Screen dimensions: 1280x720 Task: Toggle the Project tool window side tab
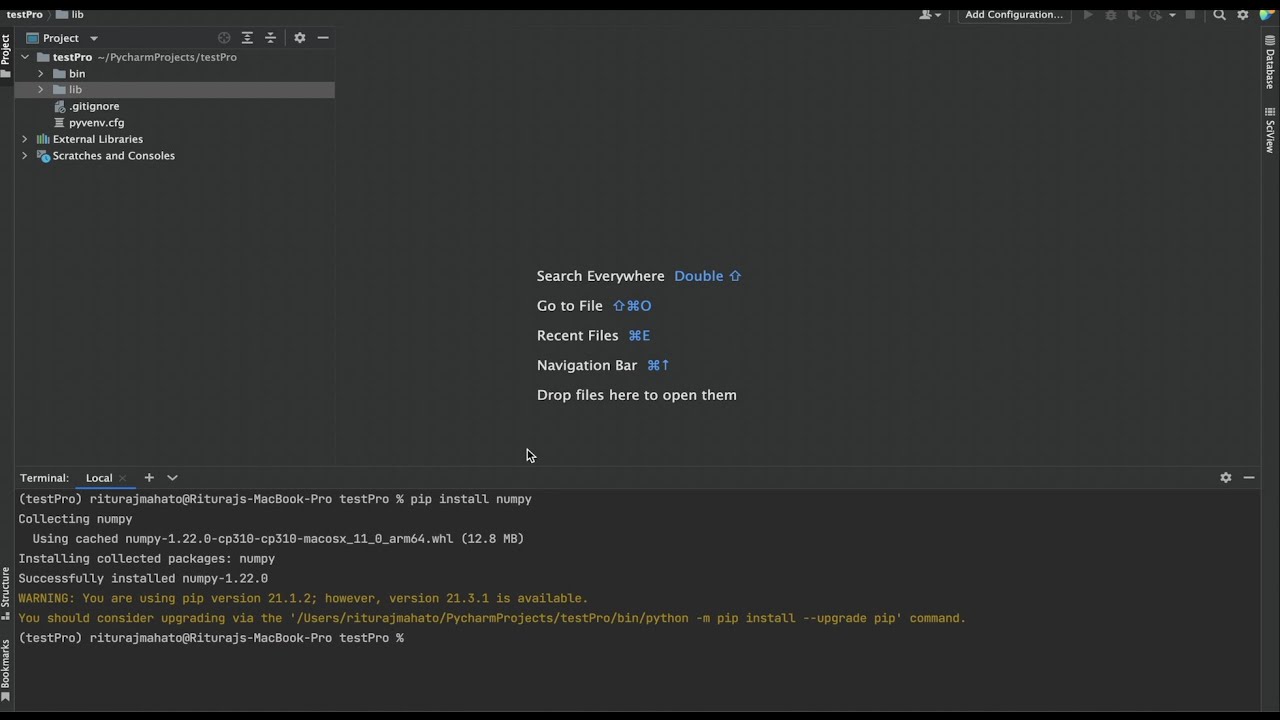pyautogui.click(x=6, y=55)
